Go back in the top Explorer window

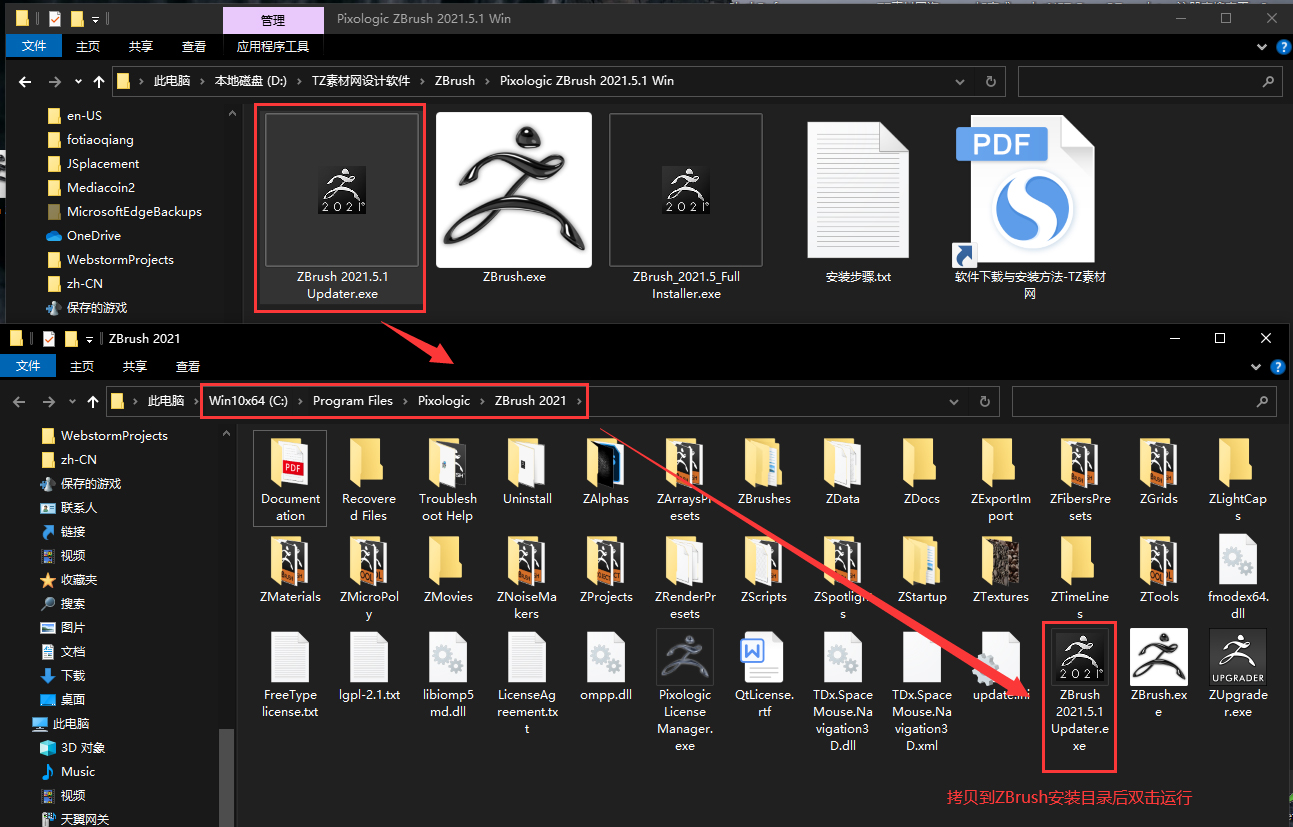pyautogui.click(x=25, y=81)
